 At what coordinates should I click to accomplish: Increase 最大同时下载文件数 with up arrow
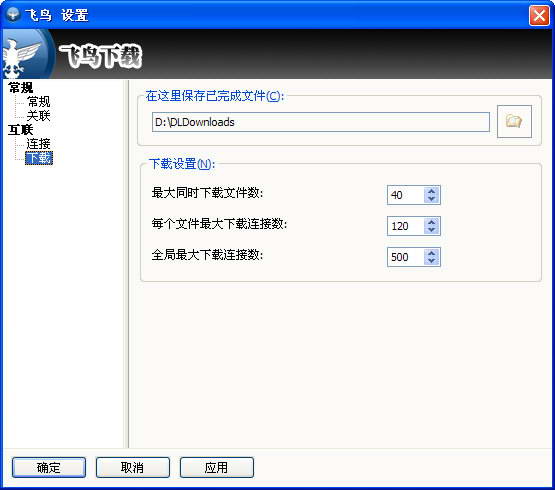[431, 191]
